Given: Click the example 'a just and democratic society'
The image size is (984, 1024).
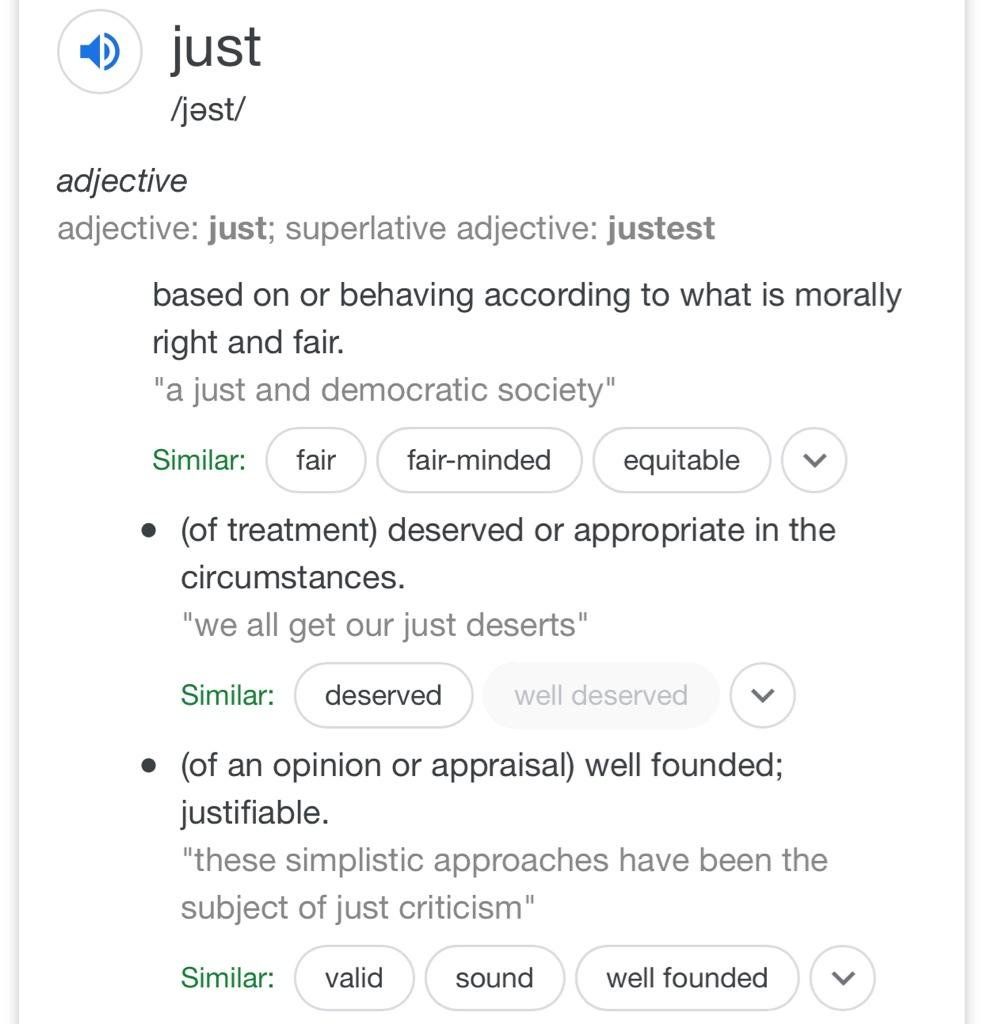Looking at the screenshot, I should coord(384,389).
